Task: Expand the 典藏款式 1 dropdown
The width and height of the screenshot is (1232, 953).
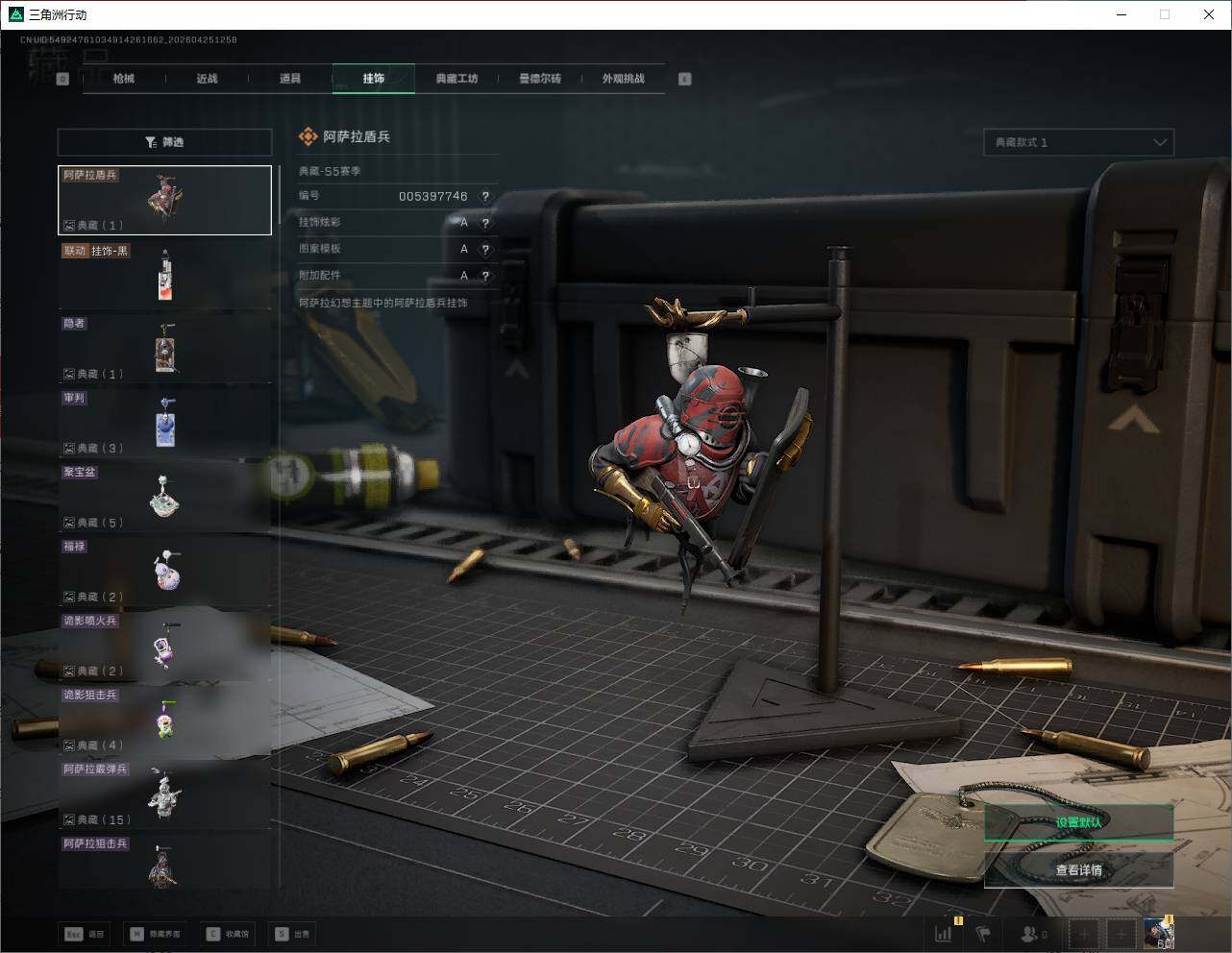Action: click(1078, 142)
